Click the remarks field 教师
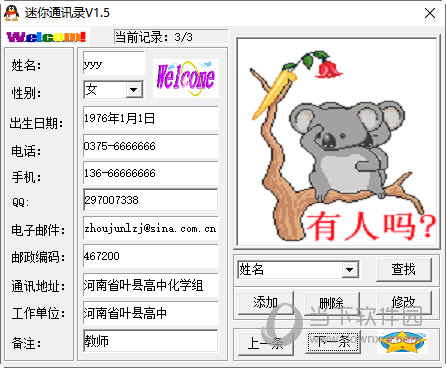446x368 pixels. 151,341
